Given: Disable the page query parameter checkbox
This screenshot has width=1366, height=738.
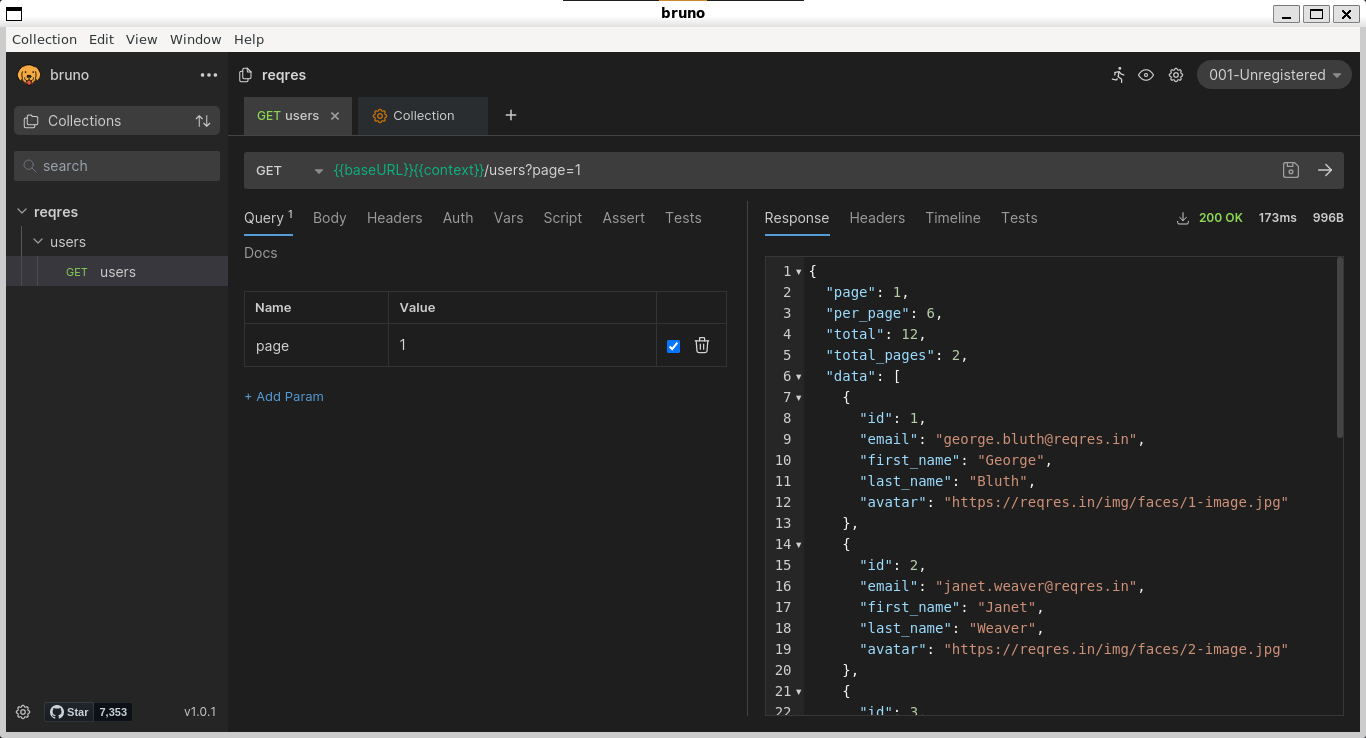Looking at the screenshot, I should click(673, 345).
